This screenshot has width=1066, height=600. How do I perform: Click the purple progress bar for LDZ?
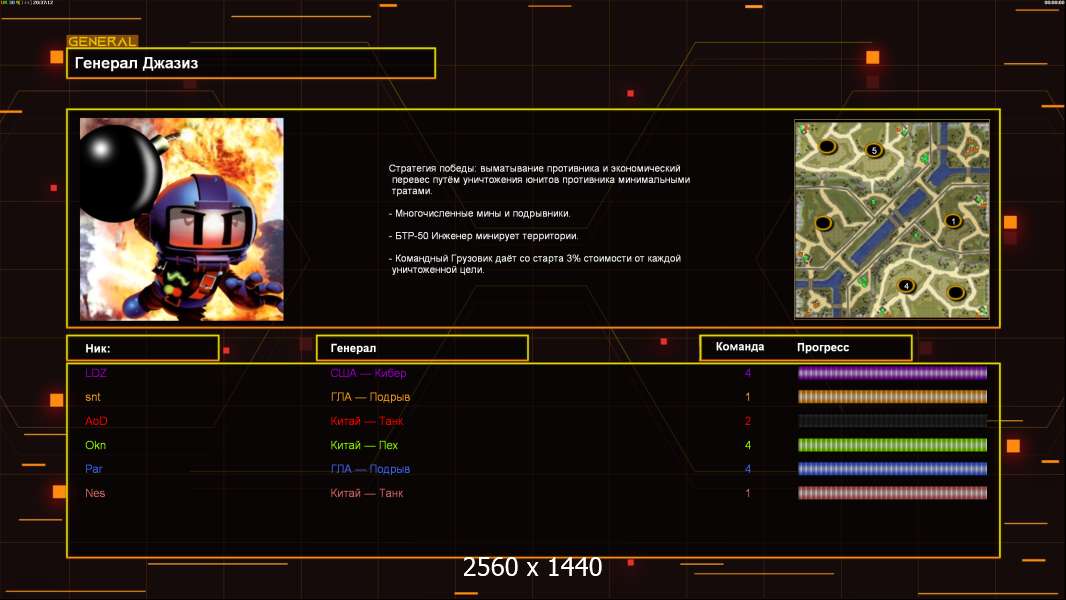pyautogui.click(x=892, y=373)
